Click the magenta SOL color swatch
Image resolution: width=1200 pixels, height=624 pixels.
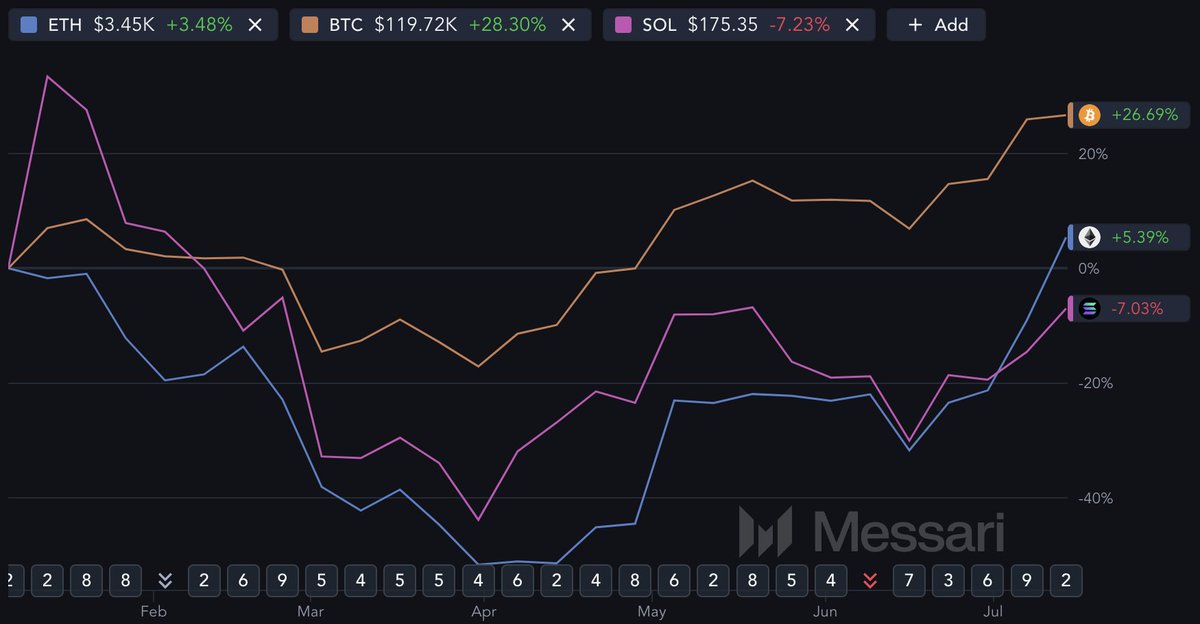pos(624,25)
